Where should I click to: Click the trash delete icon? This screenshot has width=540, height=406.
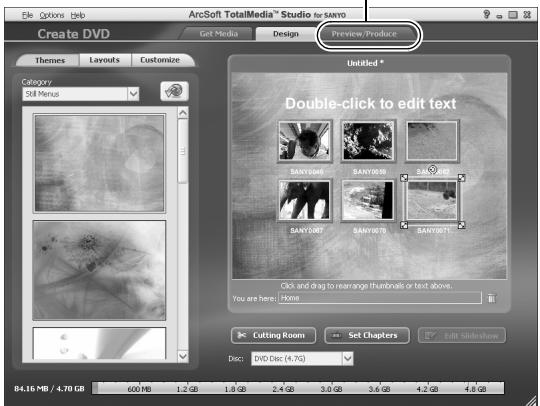click(492, 298)
